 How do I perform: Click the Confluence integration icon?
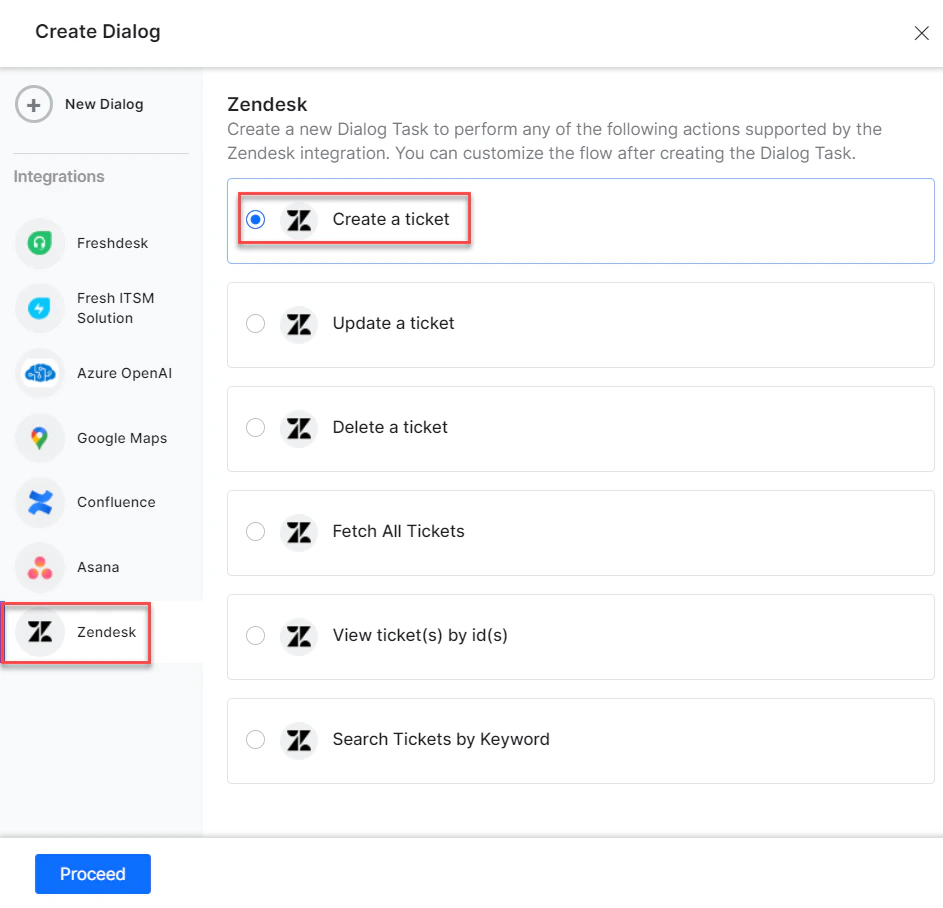click(x=38, y=502)
